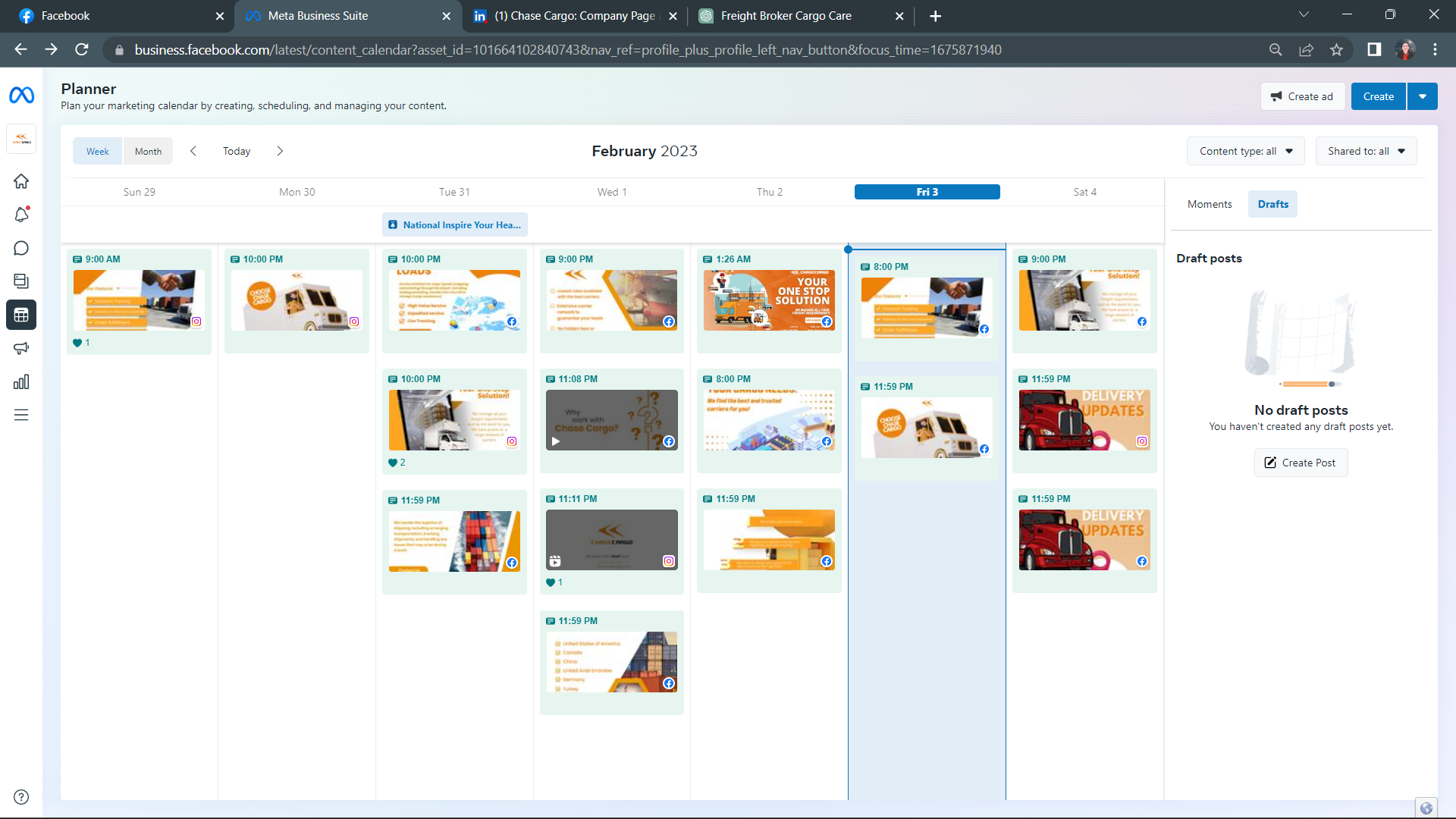Expand the Create button dropdown arrow
The height and width of the screenshot is (819, 1456).
1423,96
